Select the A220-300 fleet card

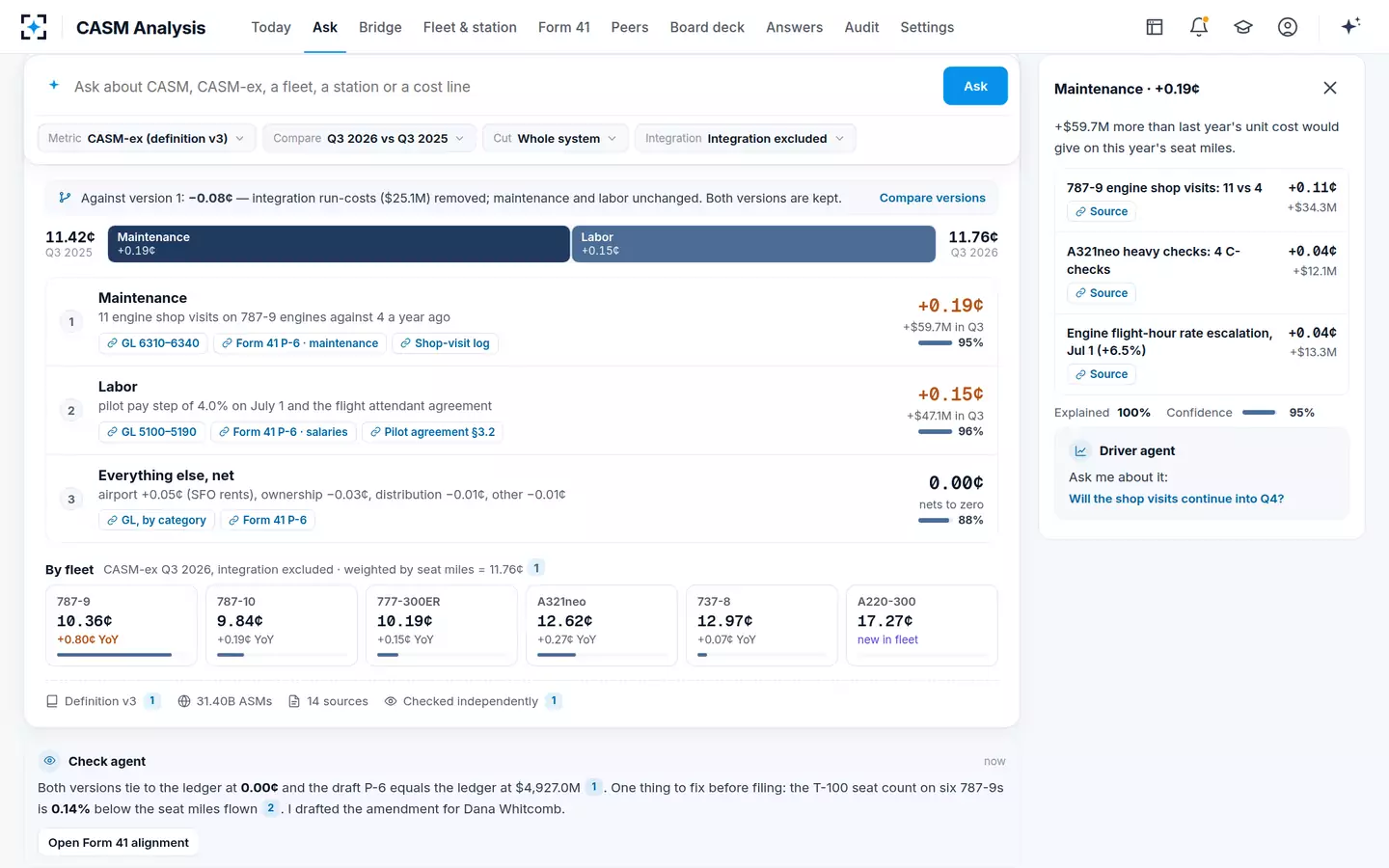(x=921, y=625)
